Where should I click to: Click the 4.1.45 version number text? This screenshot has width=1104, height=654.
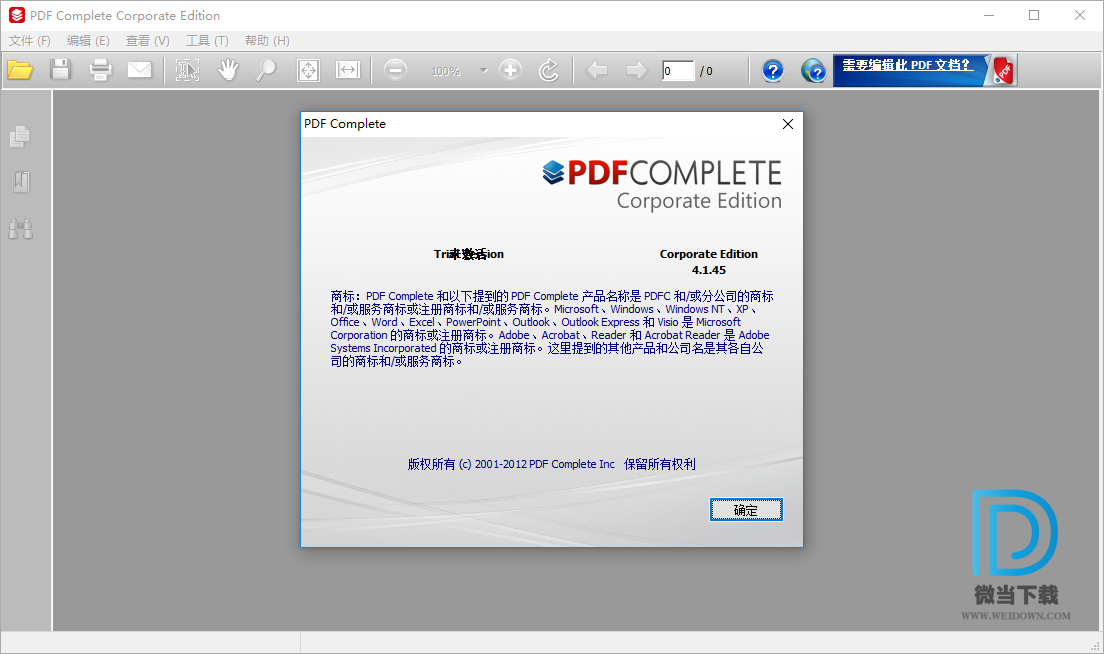pyautogui.click(x=708, y=270)
